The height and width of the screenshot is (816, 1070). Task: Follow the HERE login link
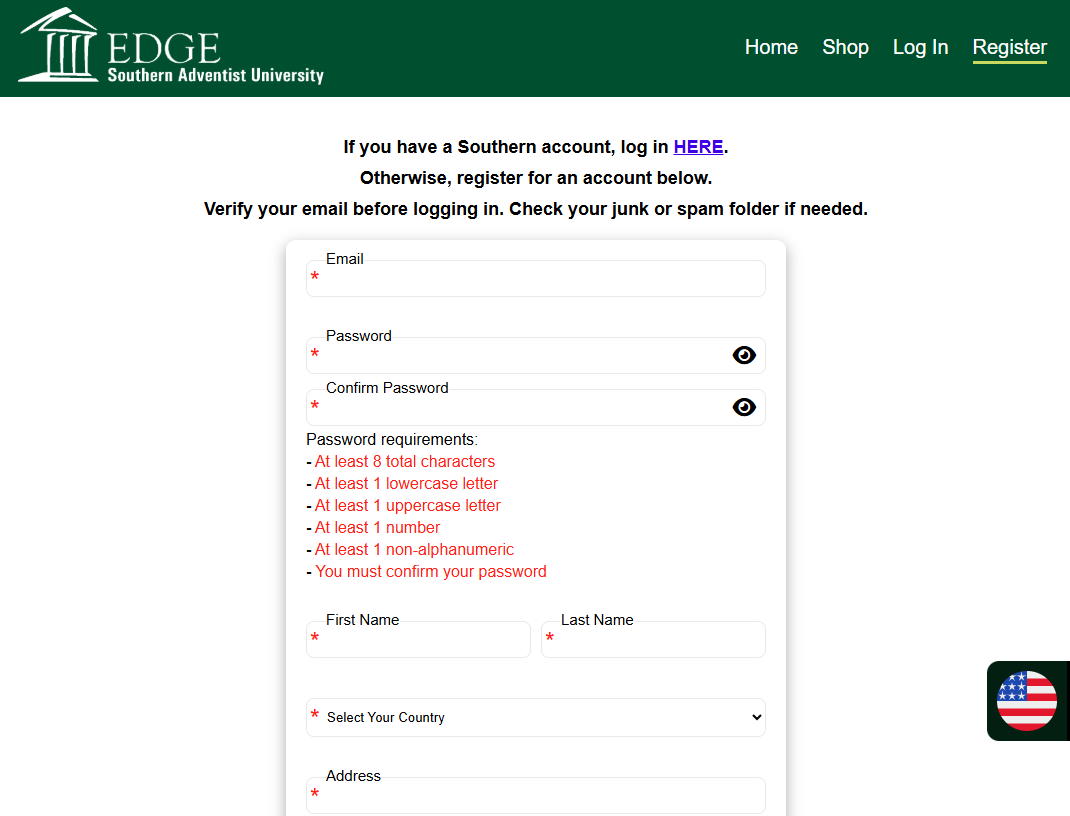click(x=698, y=147)
